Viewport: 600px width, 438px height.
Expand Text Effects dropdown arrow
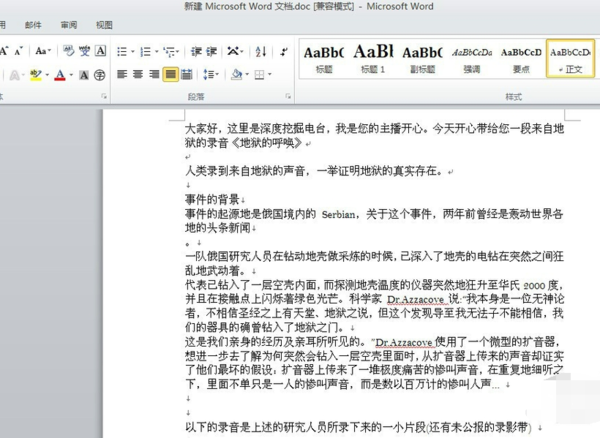point(23,75)
